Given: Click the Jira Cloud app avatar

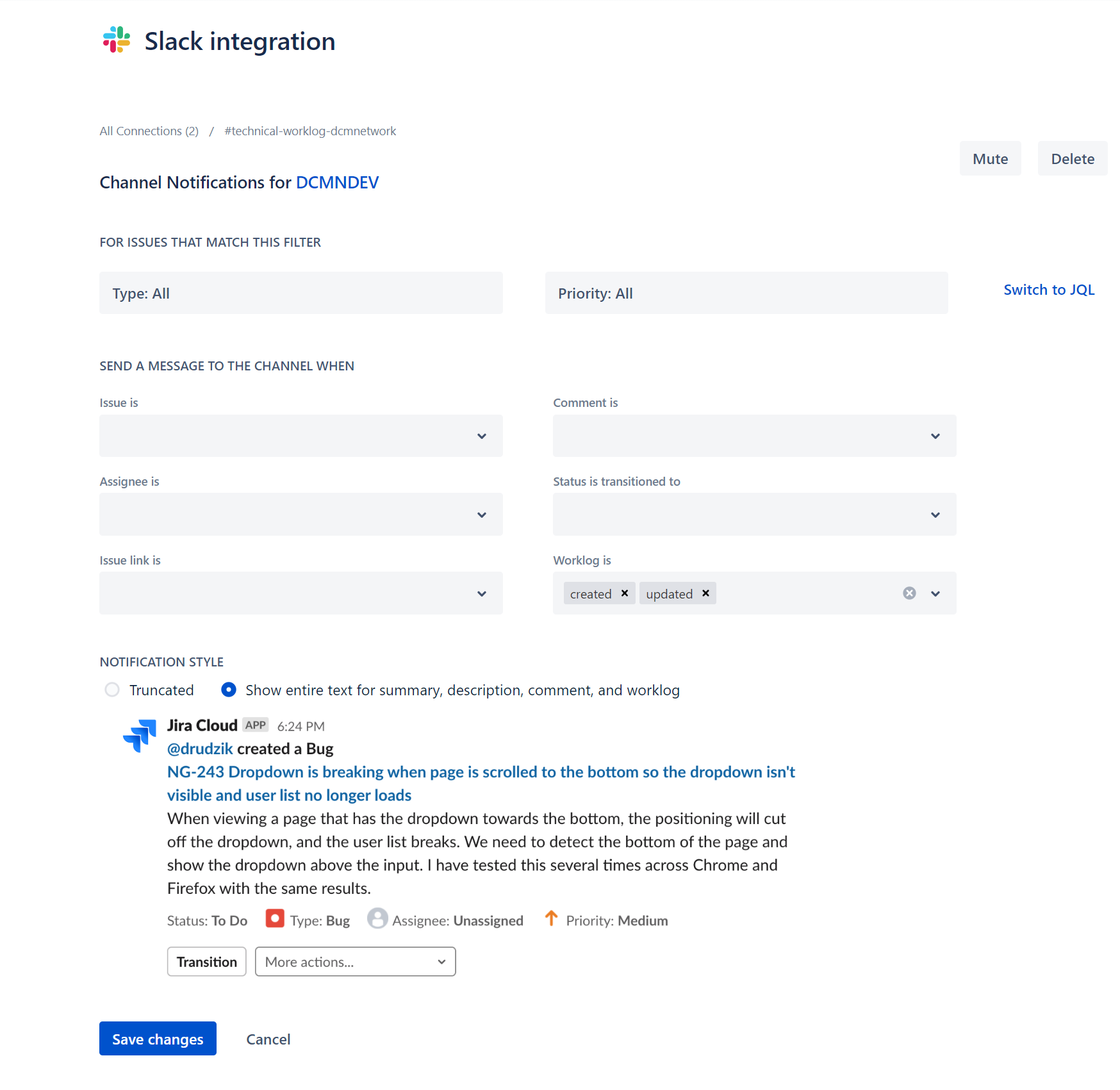Looking at the screenshot, I should [140, 735].
